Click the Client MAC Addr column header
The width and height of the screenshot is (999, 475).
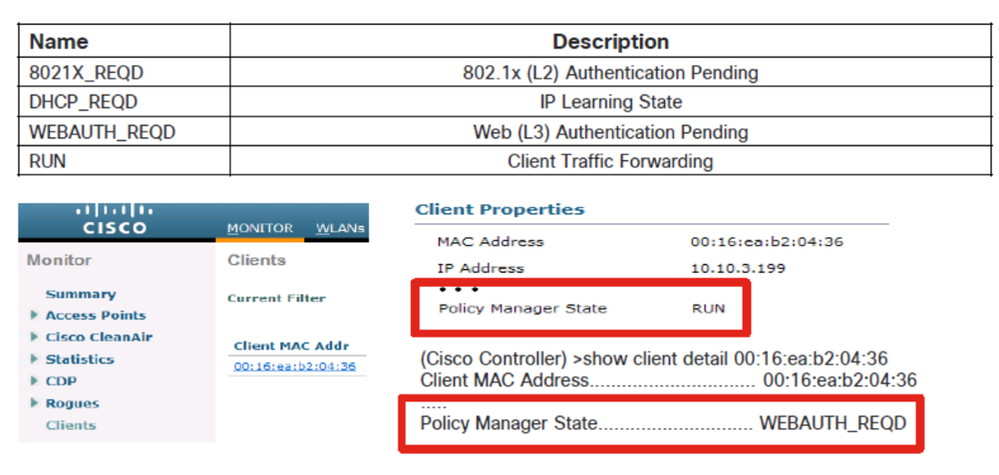coord(291,346)
